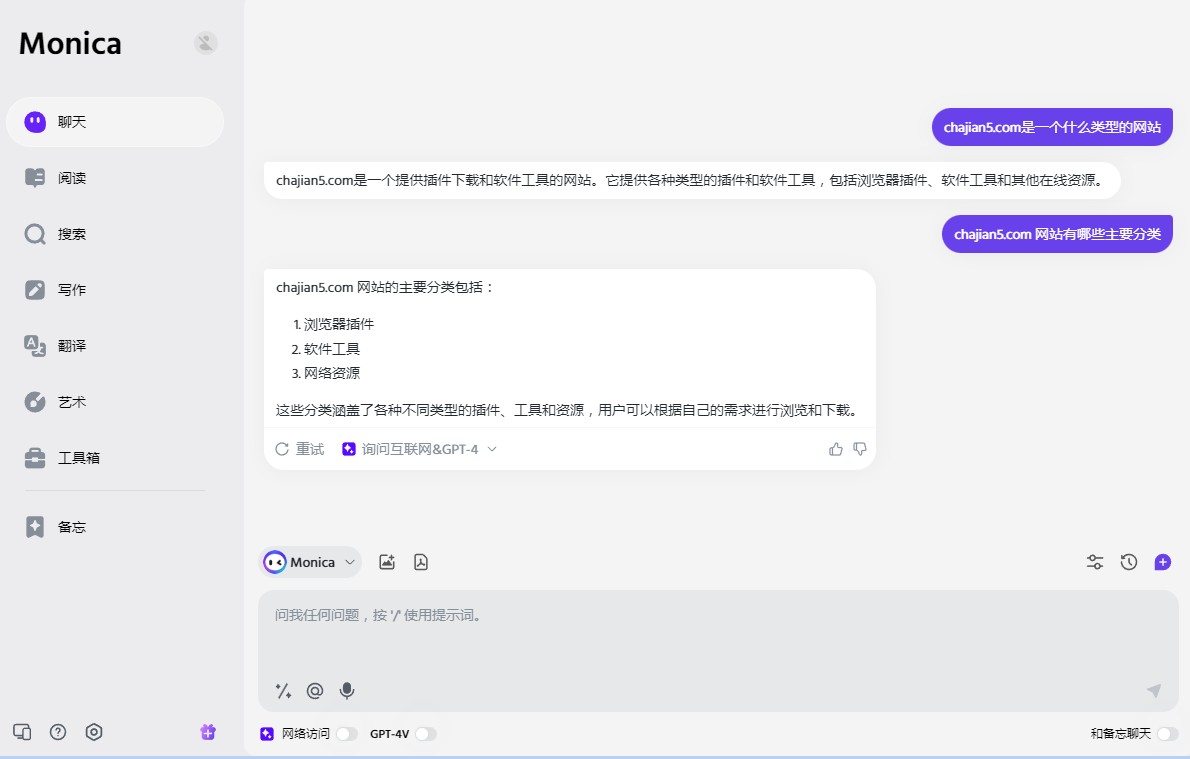Click the line 'chajian5.com 网站的主要分类包括：'
Screen dimensions: 1190x759
[x=386, y=288]
